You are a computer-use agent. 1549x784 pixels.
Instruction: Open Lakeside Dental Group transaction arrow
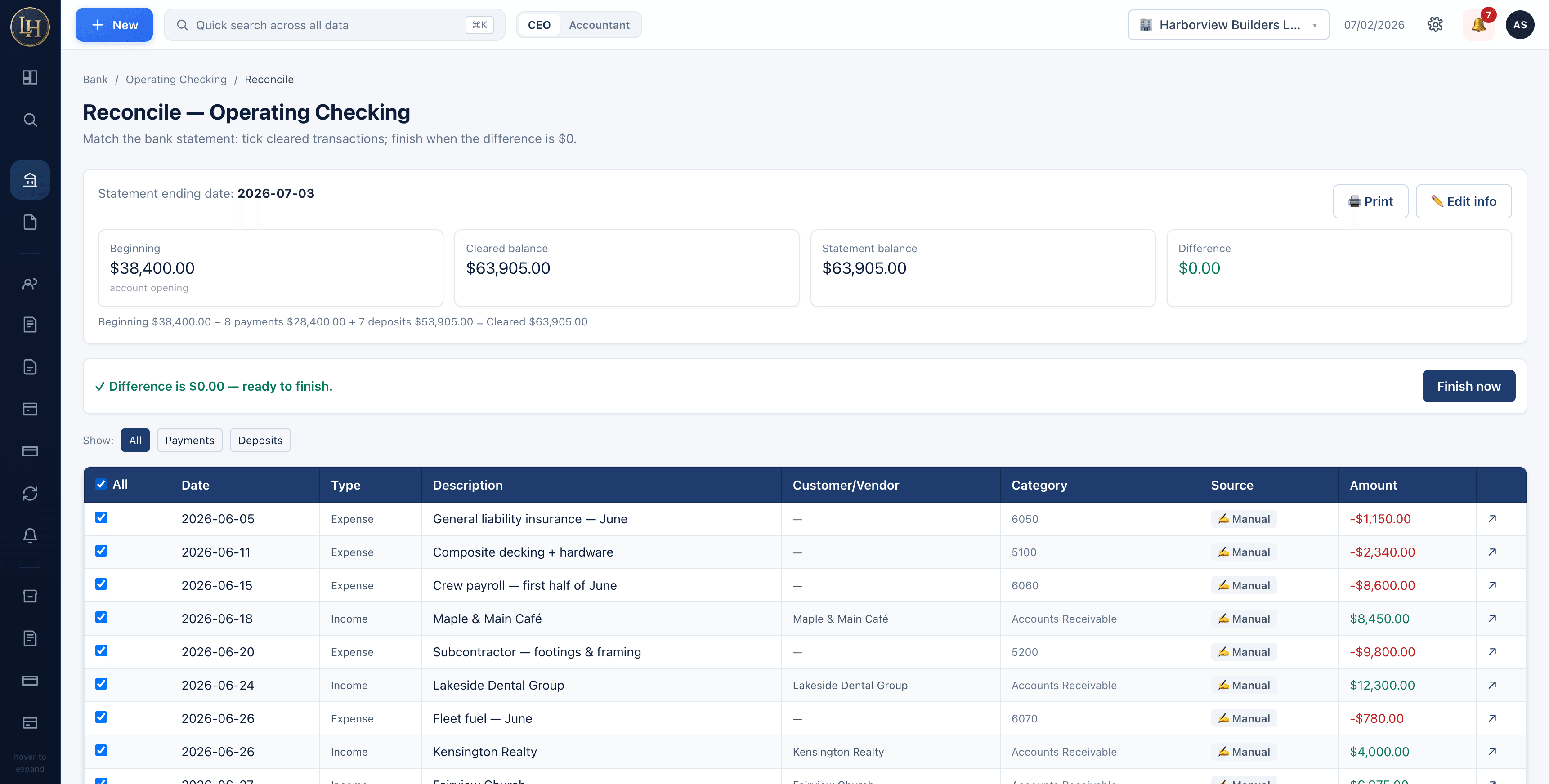coord(1492,685)
